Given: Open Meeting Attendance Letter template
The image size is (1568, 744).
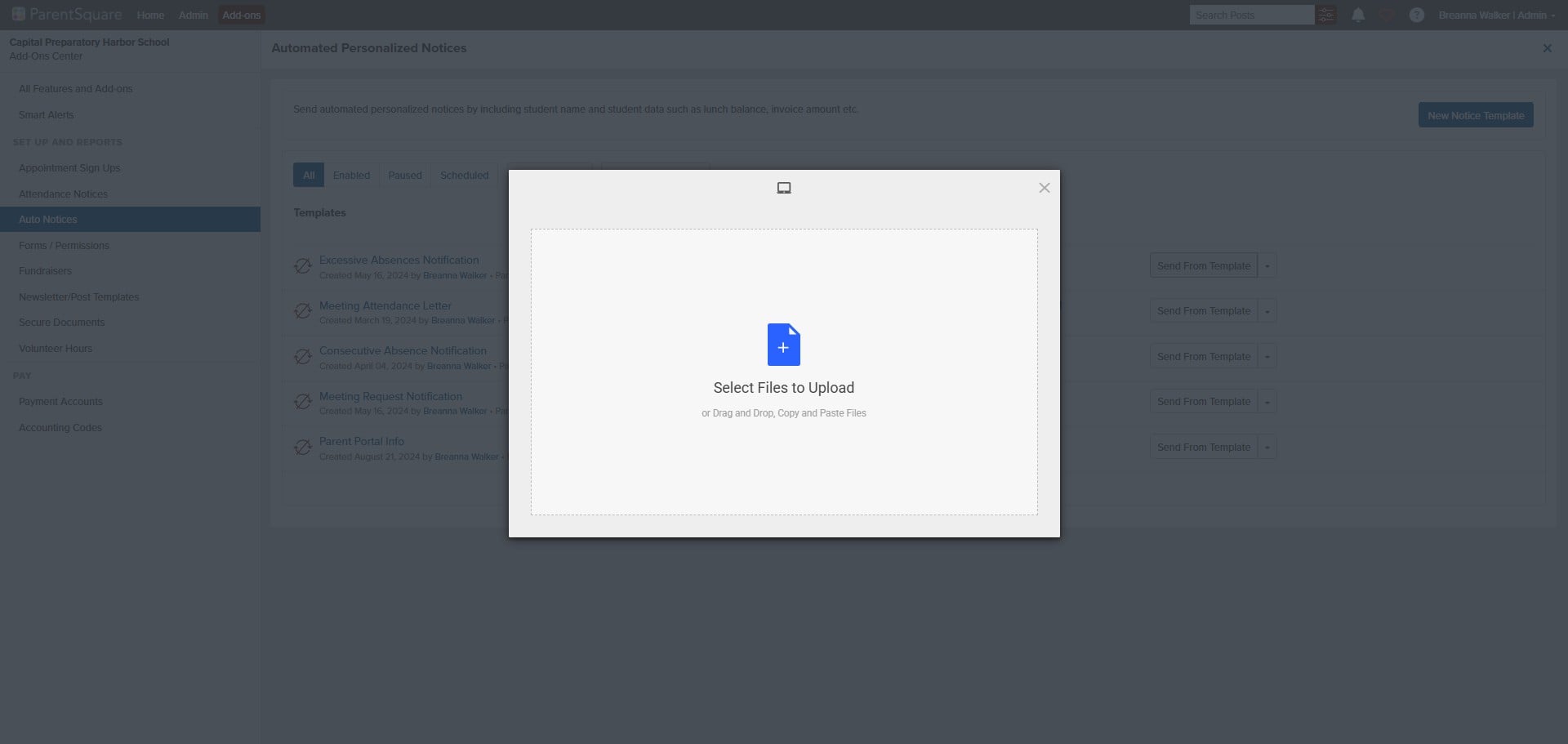Looking at the screenshot, I should (385, 305).
